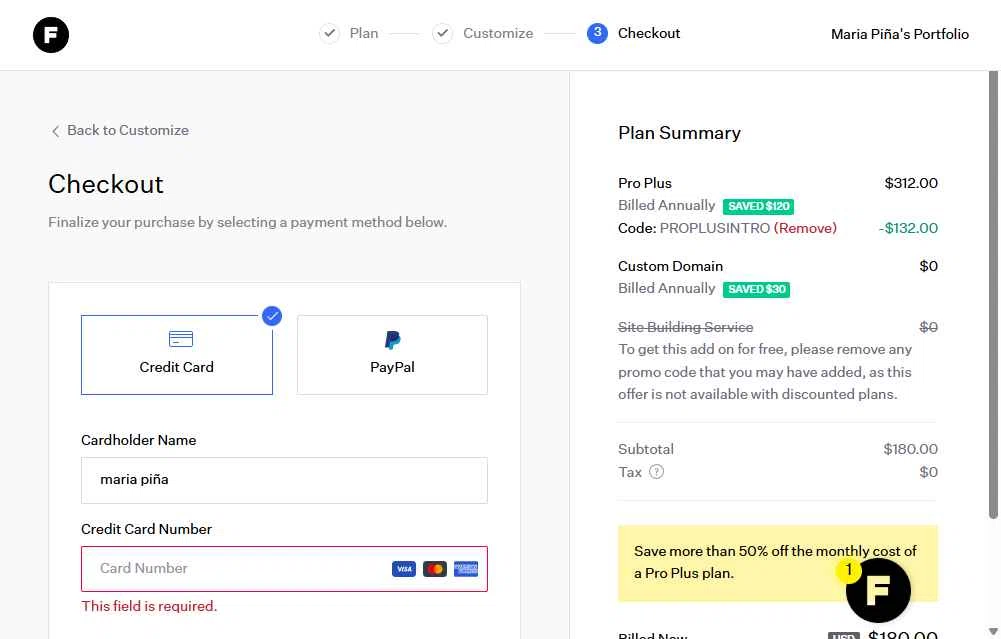Image resolution: width=1001 pixels, height=639 pixels.
Task: Remove the PROPLUSINTRO promo code
Action: 805,228
